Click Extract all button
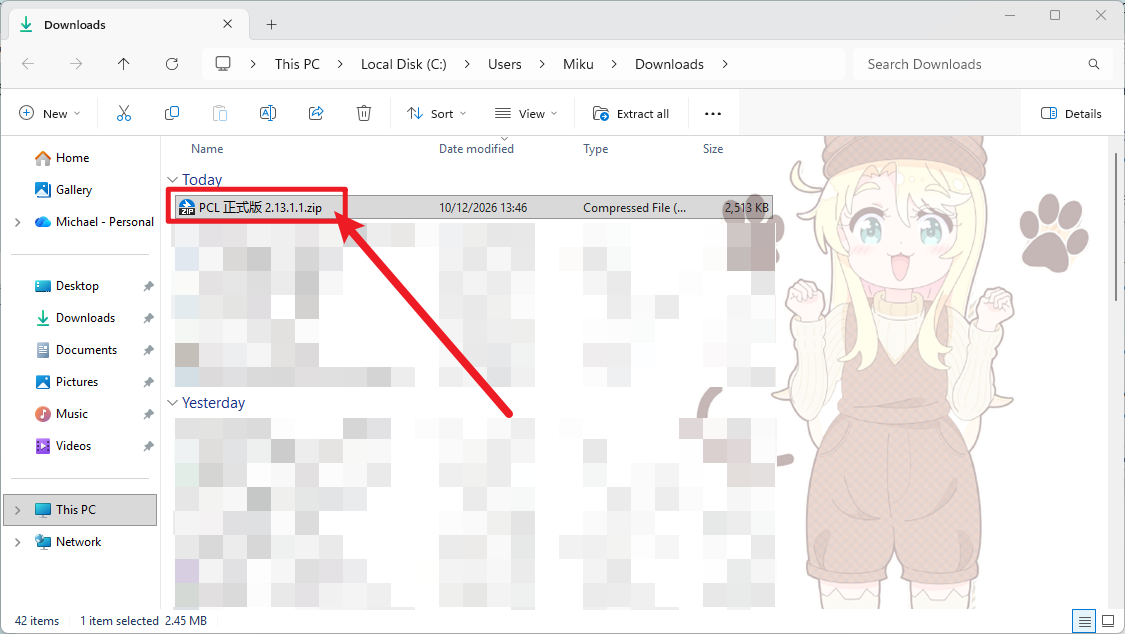 (x=631, y=113)
